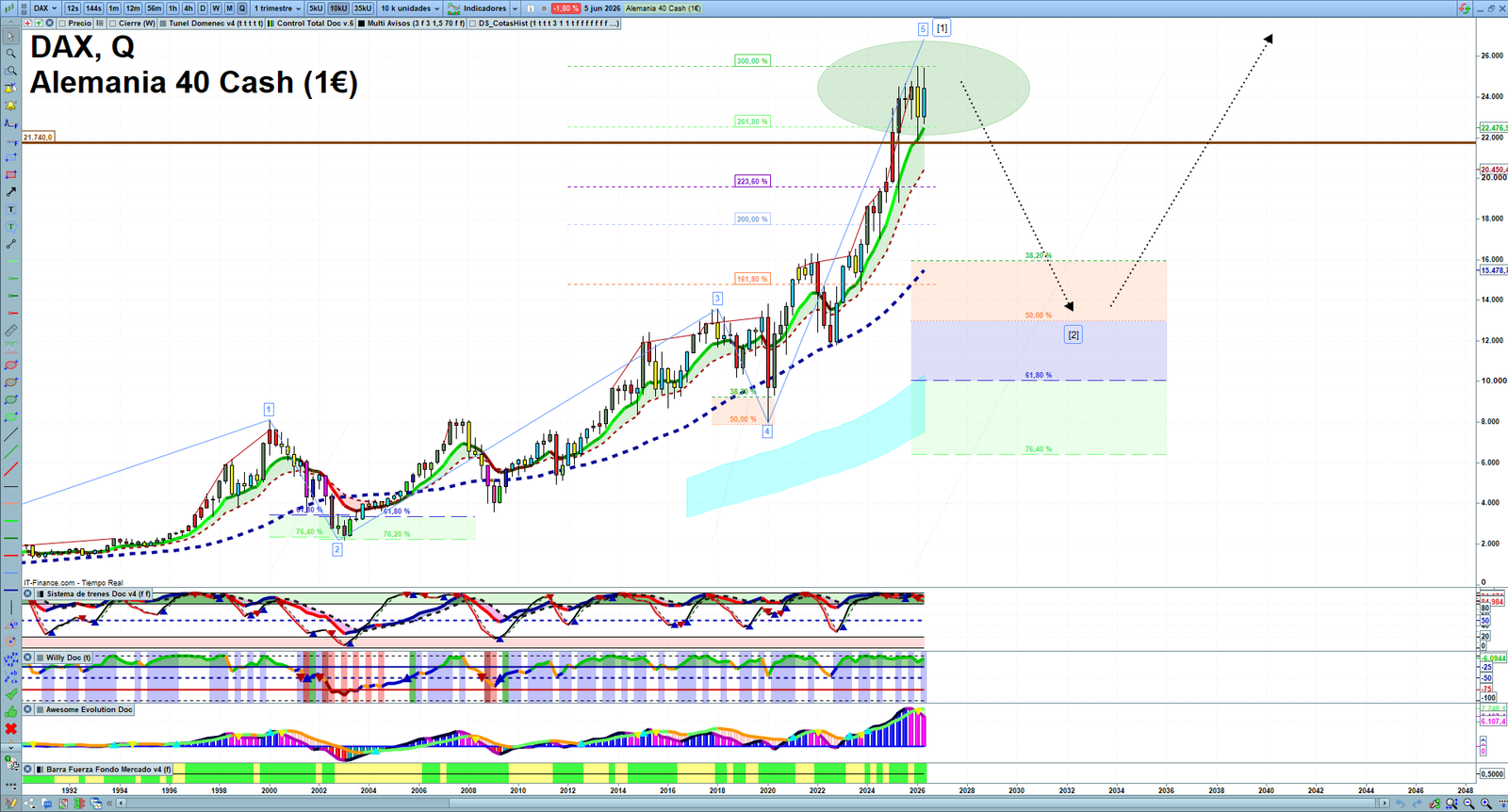Select the Q quarterly timeframe button
1508x812 pixels.
242,8
